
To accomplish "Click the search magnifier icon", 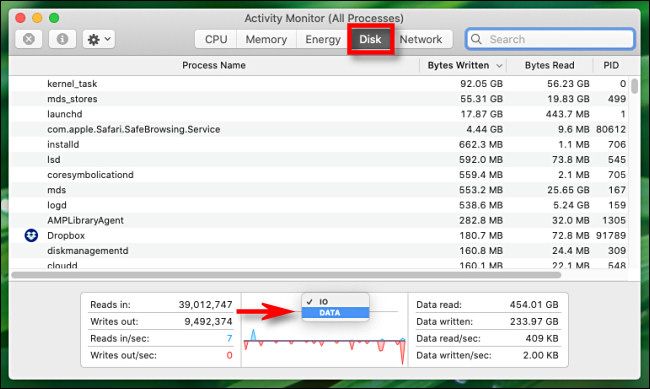I will pyautogui.click(x=476, y=39).
